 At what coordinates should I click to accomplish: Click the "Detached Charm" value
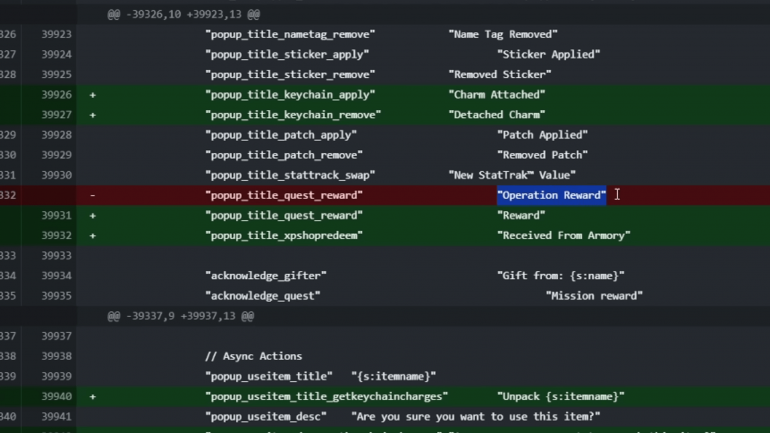point(496,115)
